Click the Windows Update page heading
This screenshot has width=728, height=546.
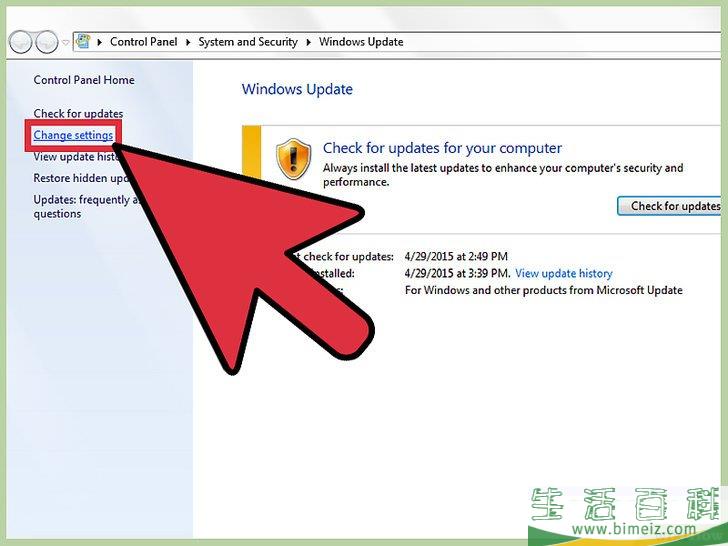coord(297,89)
